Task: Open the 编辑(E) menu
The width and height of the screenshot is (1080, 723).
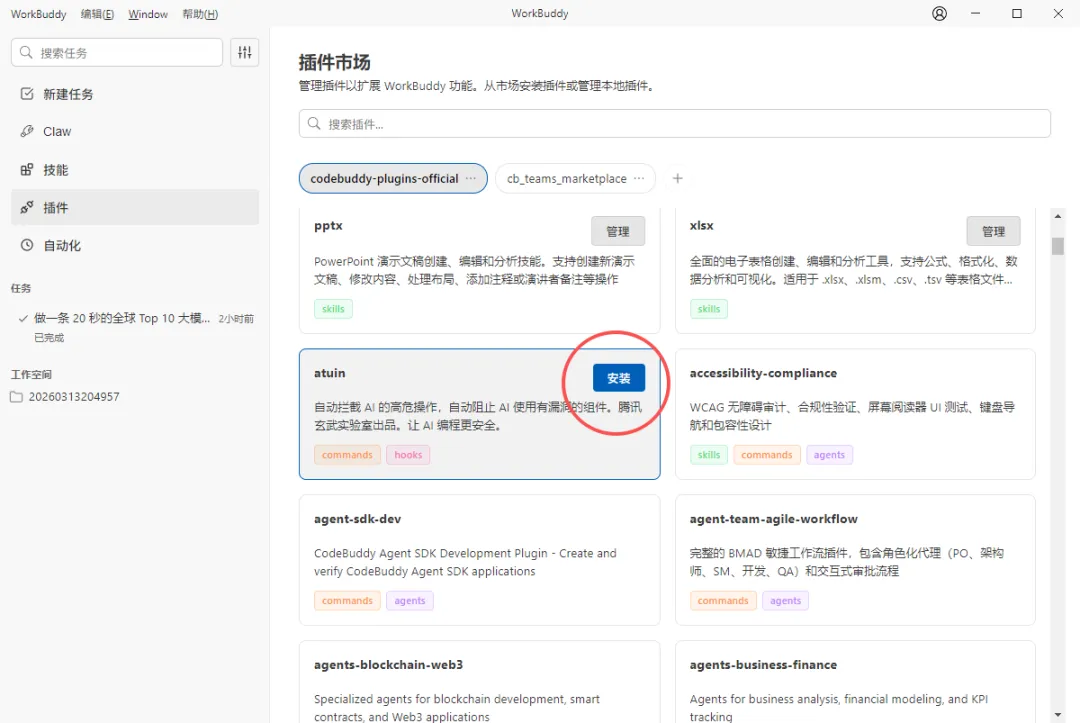Action: click(97, 14)
